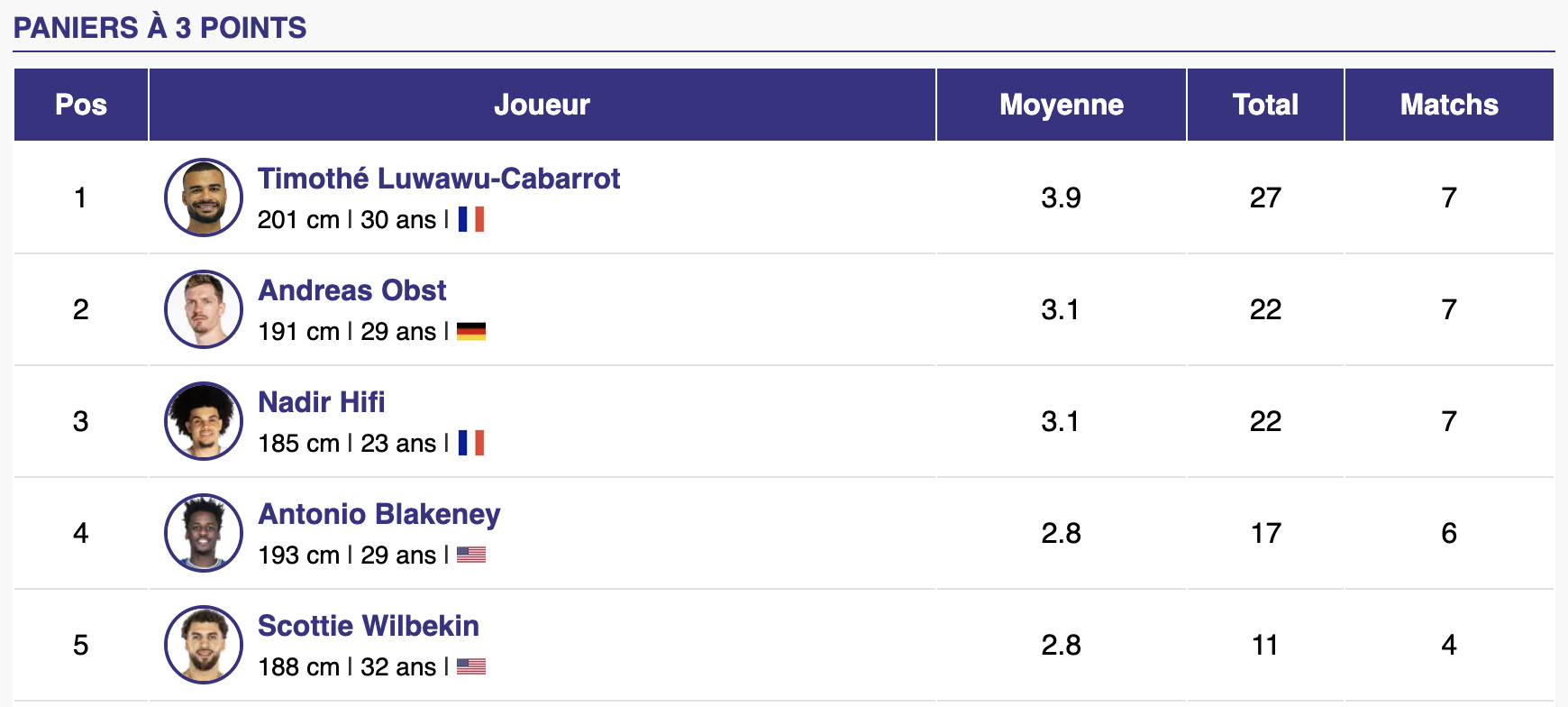The image size is (1568, 707).
Task: Click the German flag icon for Obst
Action: click(x=470, y=332)
